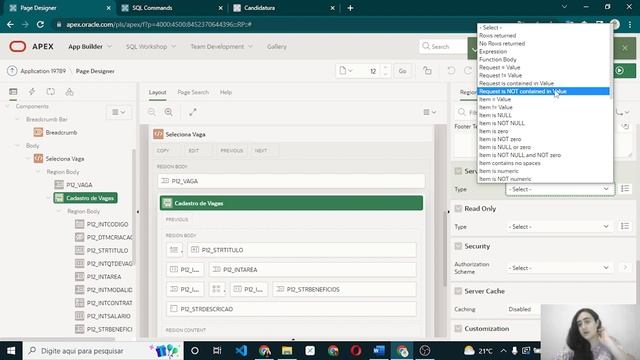This screenshot has height=360, width=640.
Task: Click the APEX Search box
Action: coord(443,47)
